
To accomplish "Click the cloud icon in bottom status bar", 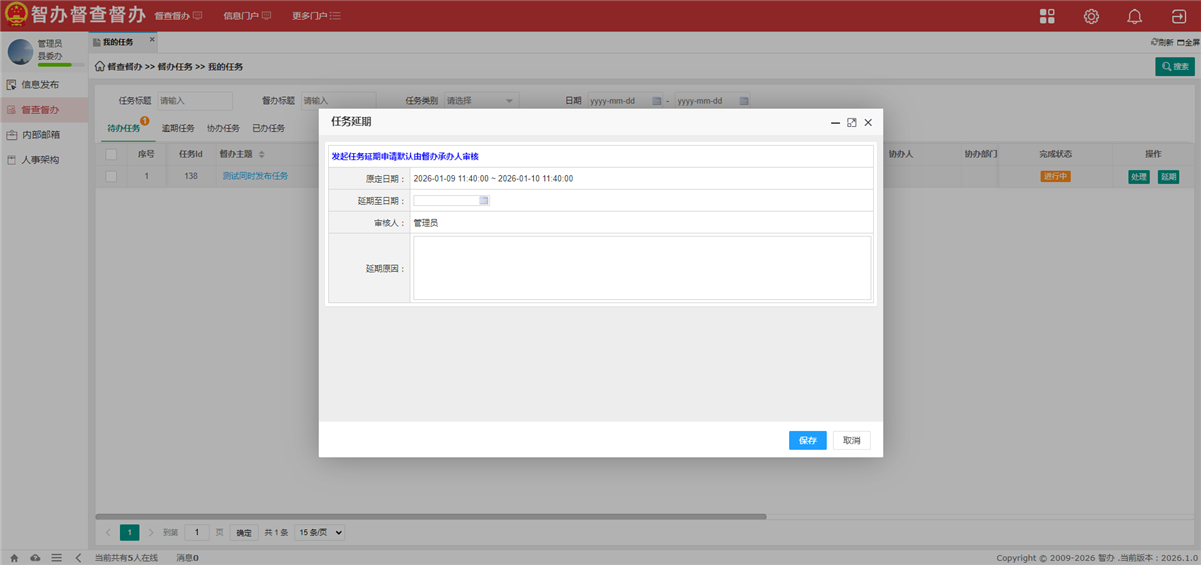I will point(36,558).
